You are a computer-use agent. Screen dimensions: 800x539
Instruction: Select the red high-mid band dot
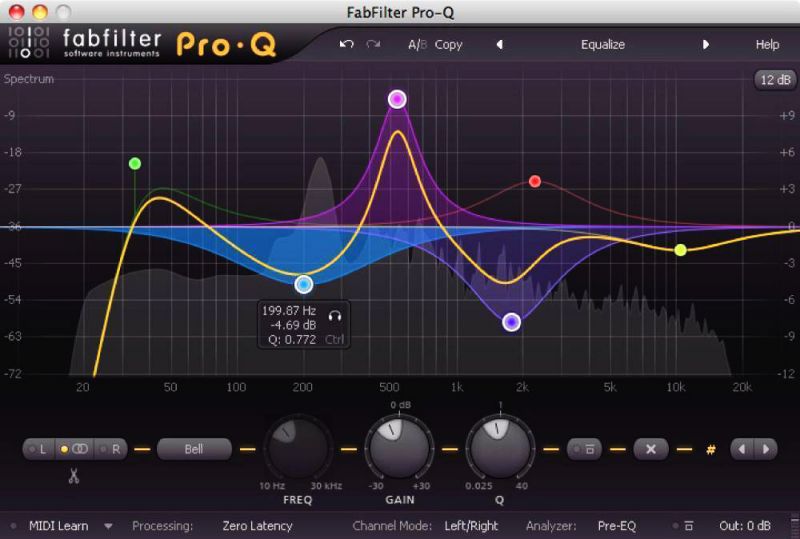[535, 181]
